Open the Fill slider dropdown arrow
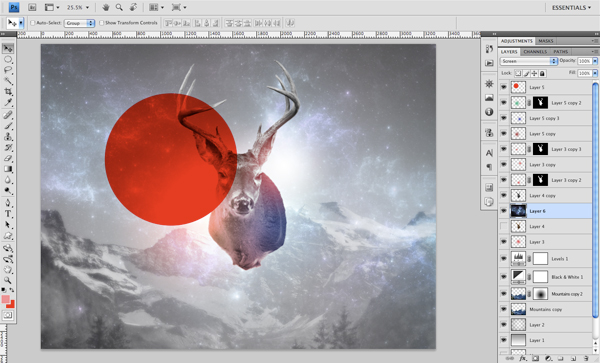The height and width of the screenshot is (363, 600). coord(595,73)
